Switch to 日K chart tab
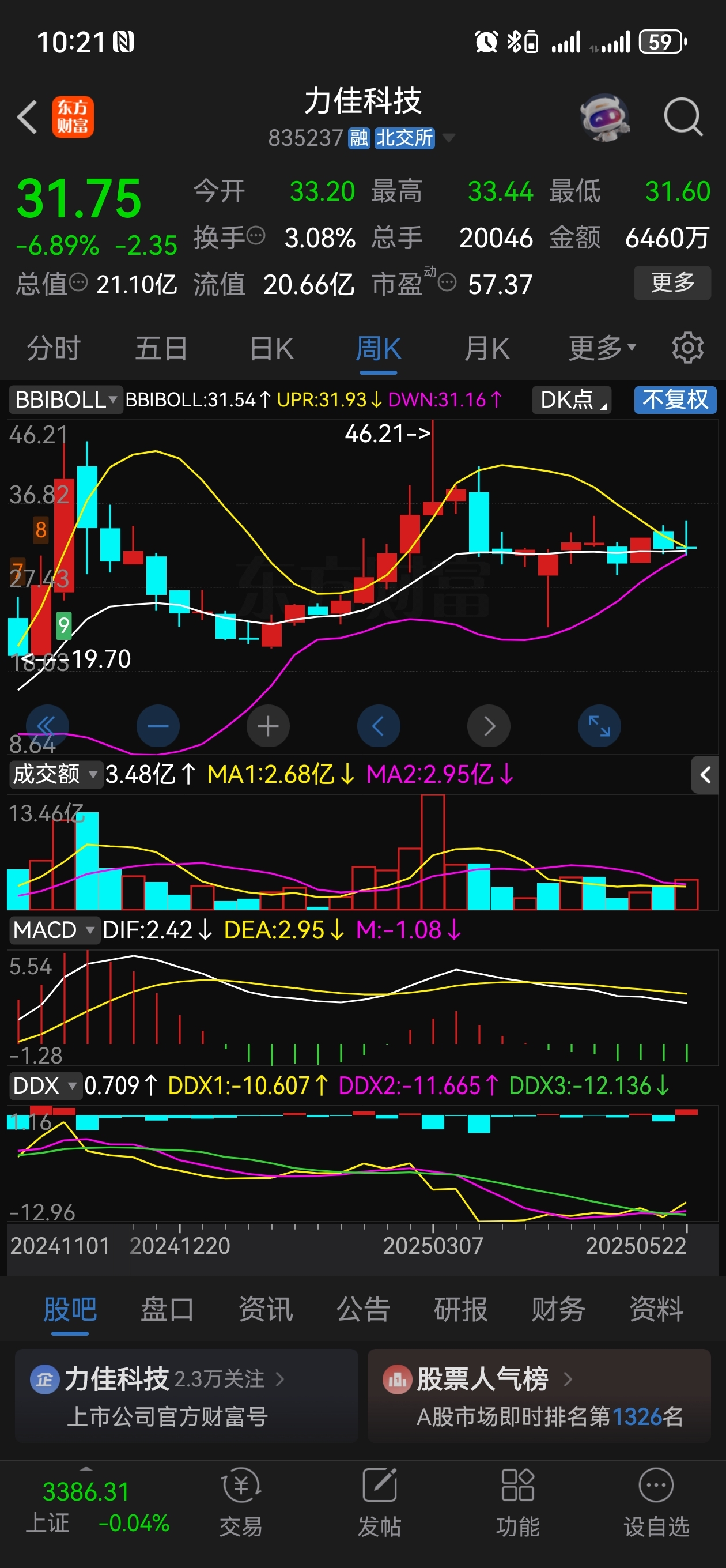Image resolution: width=726 pixels, height=1568 pixels. 271,348
